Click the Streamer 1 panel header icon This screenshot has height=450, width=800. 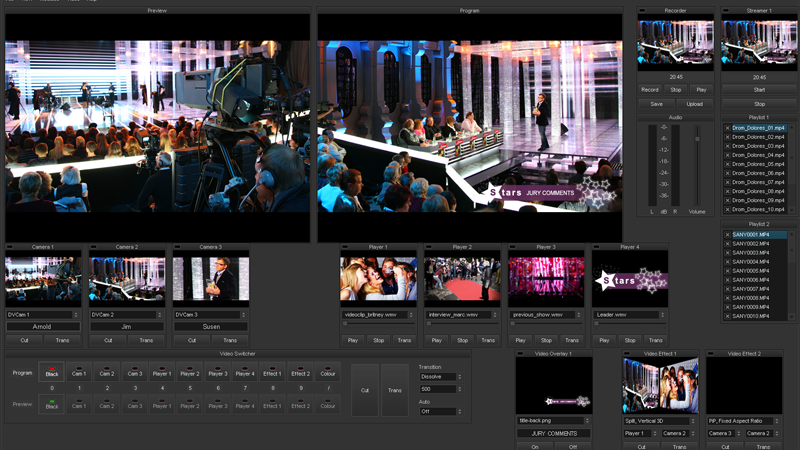726,11
